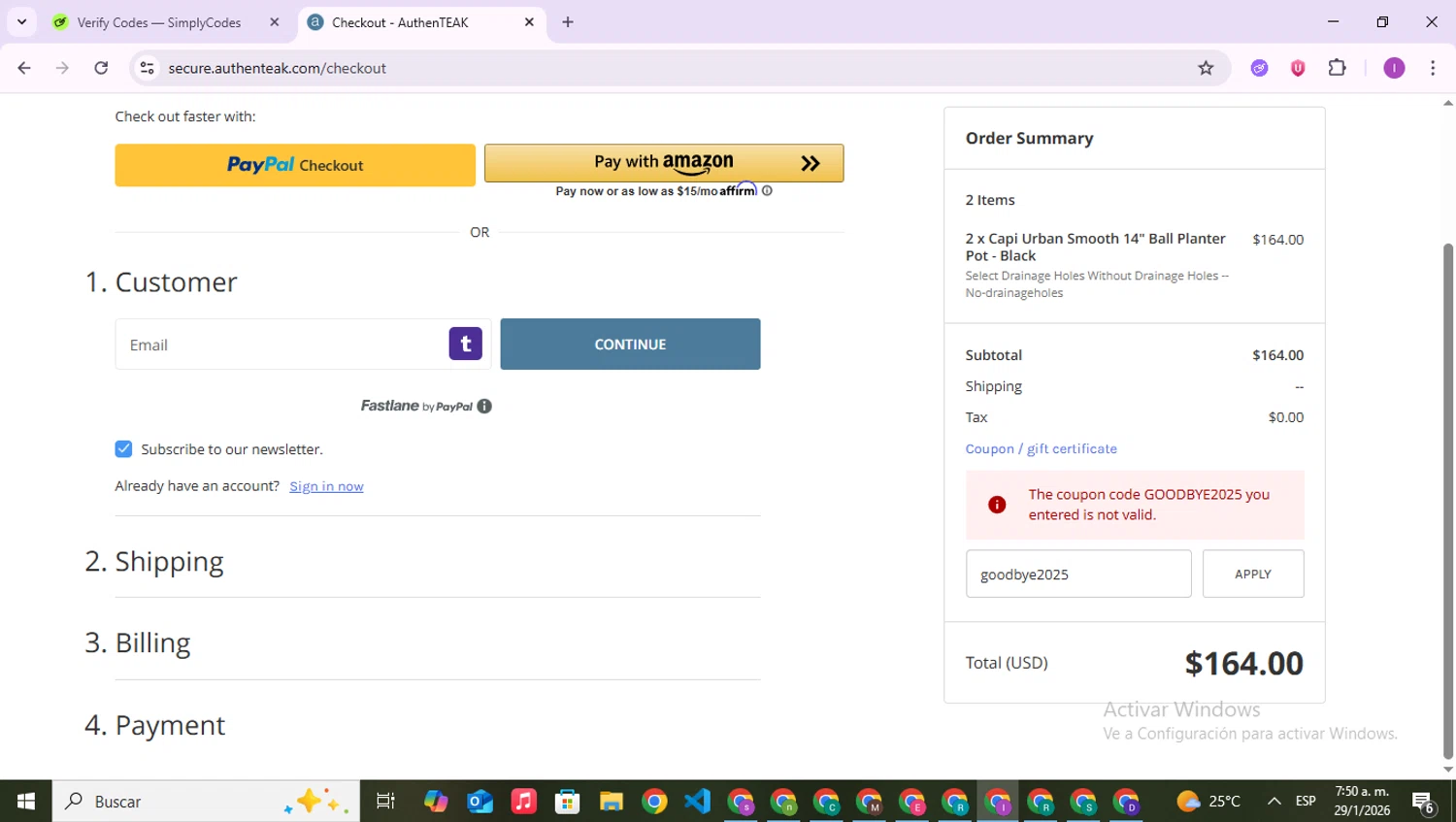
Task: Click the Coupon / gift certificate link
Action: (x=1041, y=448)
